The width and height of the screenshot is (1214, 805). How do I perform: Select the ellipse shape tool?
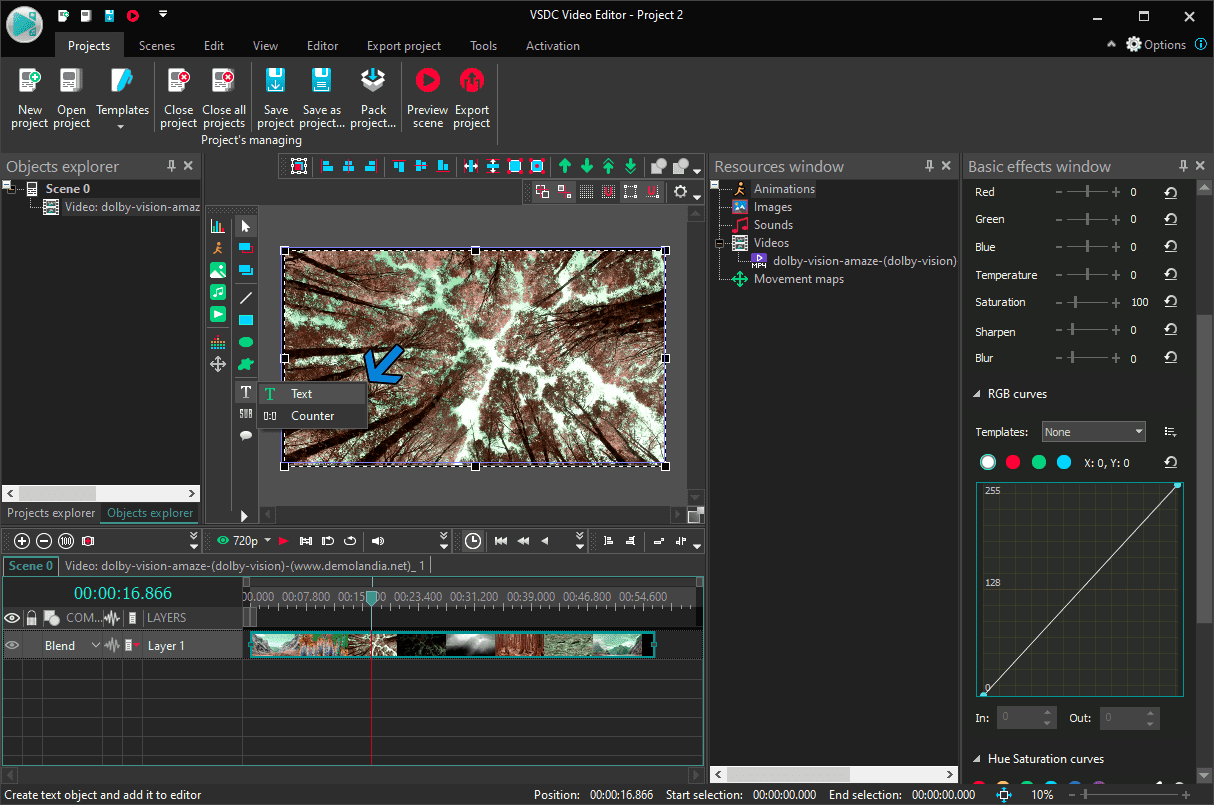click(245, 342)
